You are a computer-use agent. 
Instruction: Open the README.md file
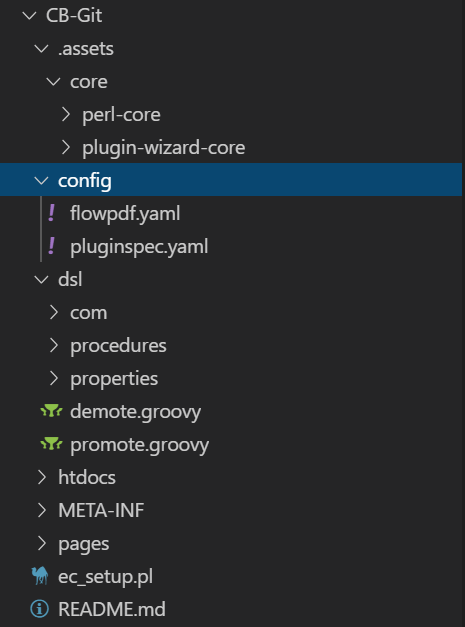[112, 609]
